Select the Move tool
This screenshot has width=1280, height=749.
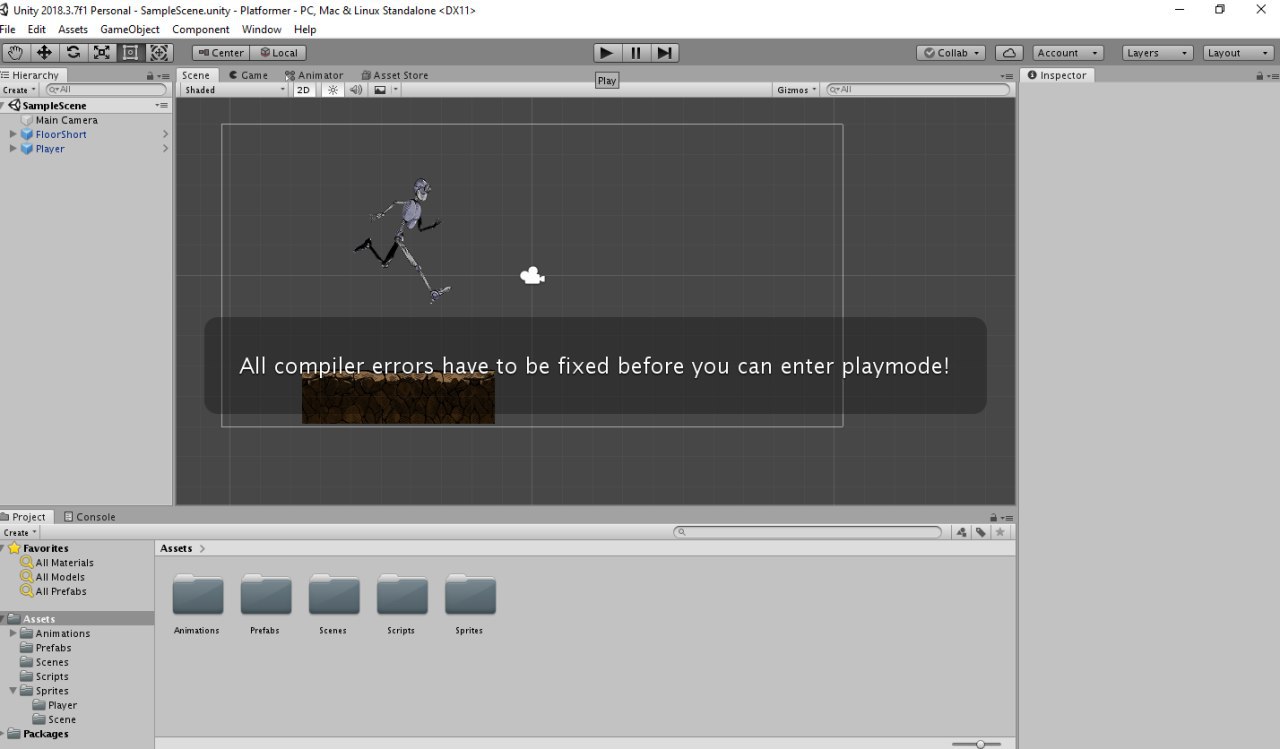44,53
